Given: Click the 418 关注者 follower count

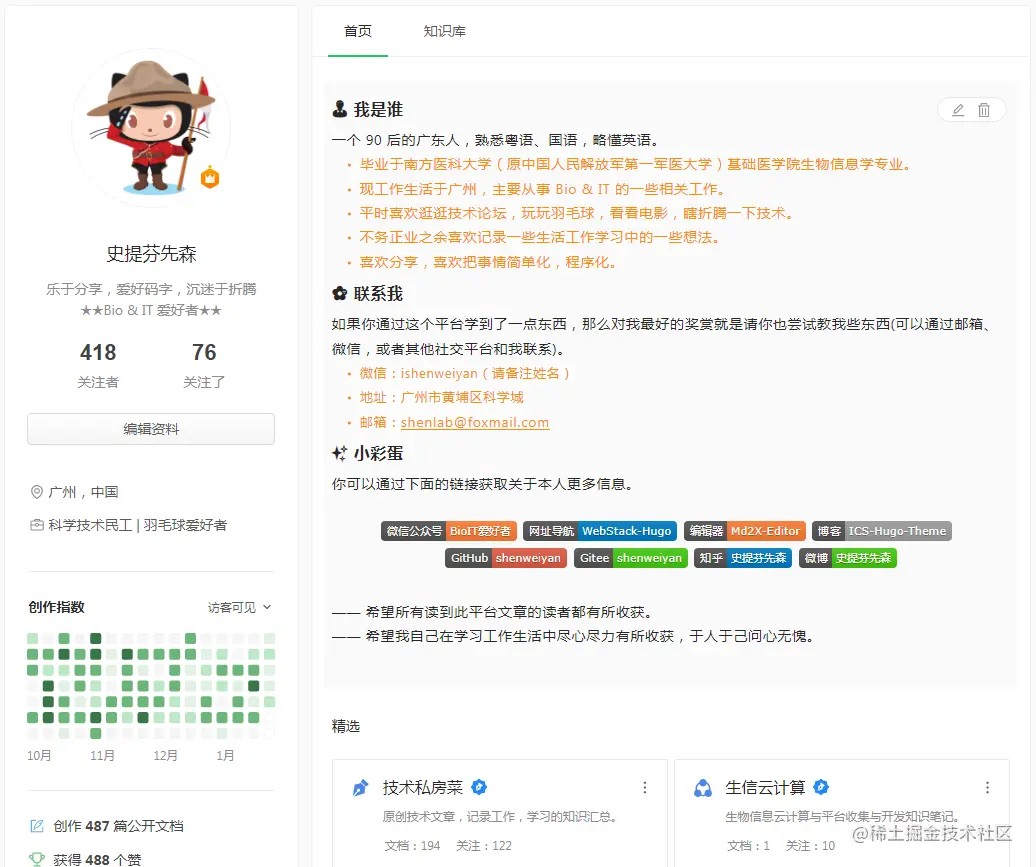Looking at the screenshot, I should click(x=98, y=365).
